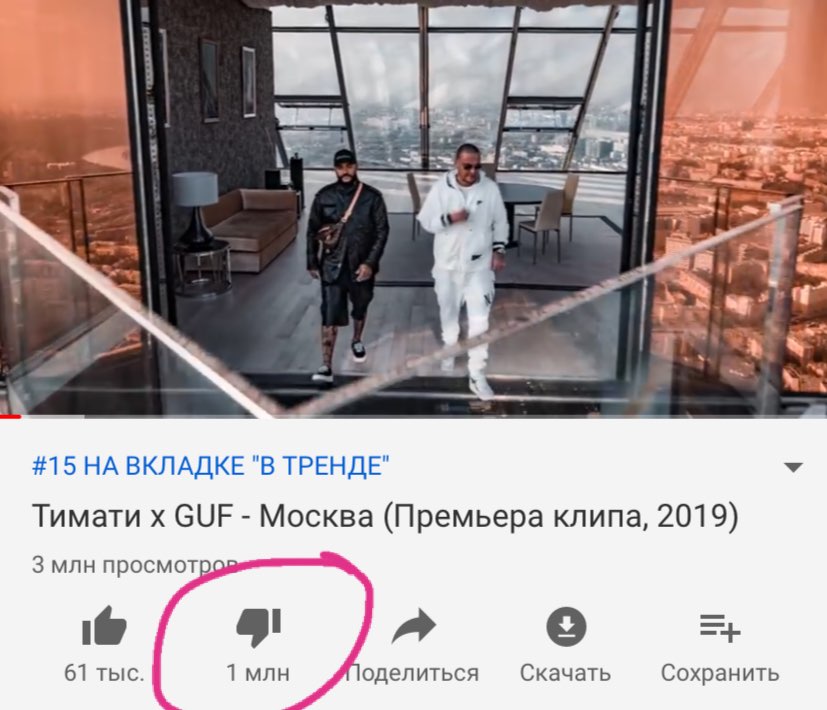
Task: Tap the share arrow icon
Action: (413, 626)
